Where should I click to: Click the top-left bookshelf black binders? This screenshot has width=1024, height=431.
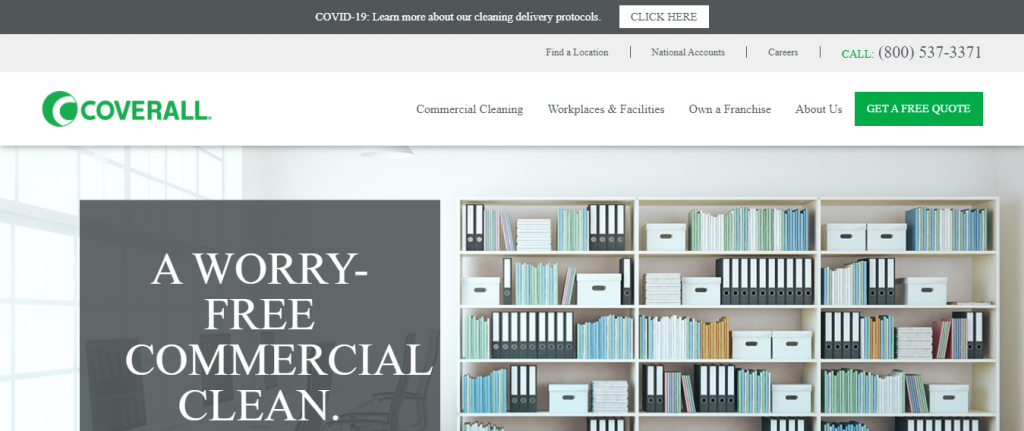click(x=474, y=227)
